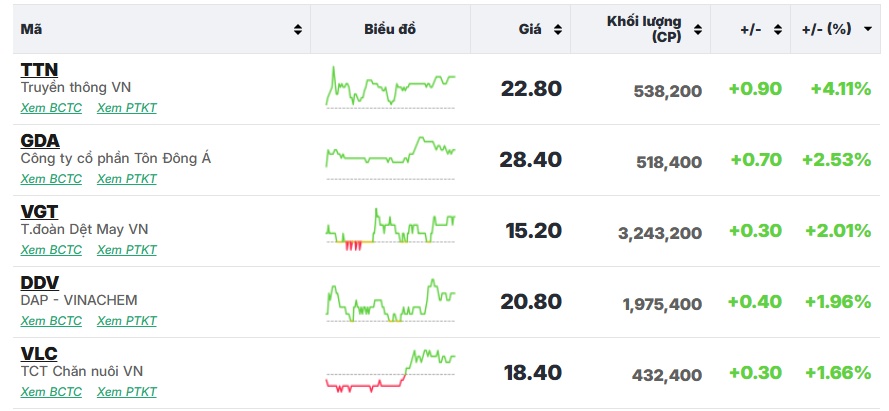
Task: Open TTN stock ticker link
Action: [x=39, y=70]
